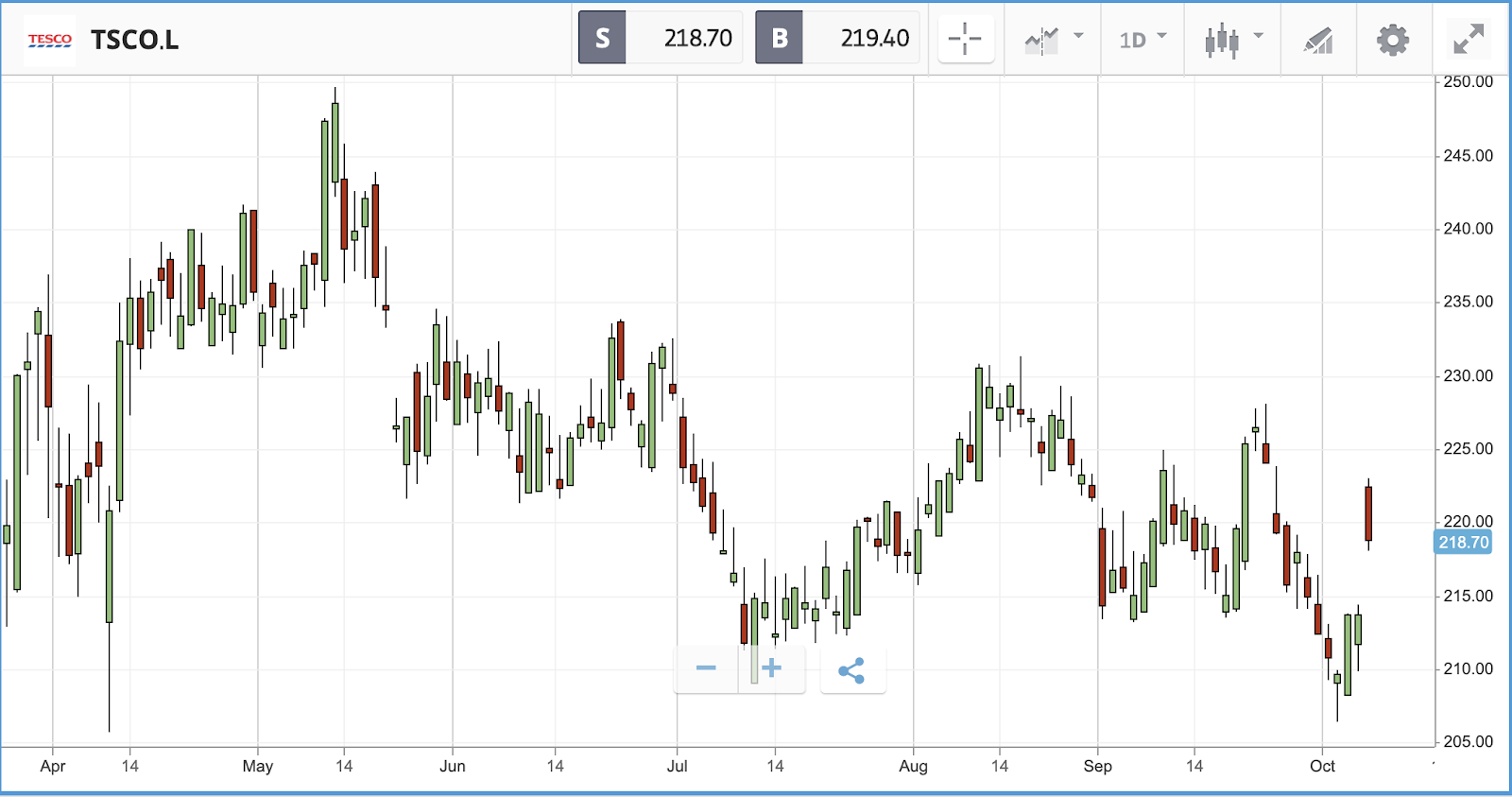Click the latest red candlestick in October
Image resolution: width=1512 pixels, height=797 pixels.
[1367, 513]
